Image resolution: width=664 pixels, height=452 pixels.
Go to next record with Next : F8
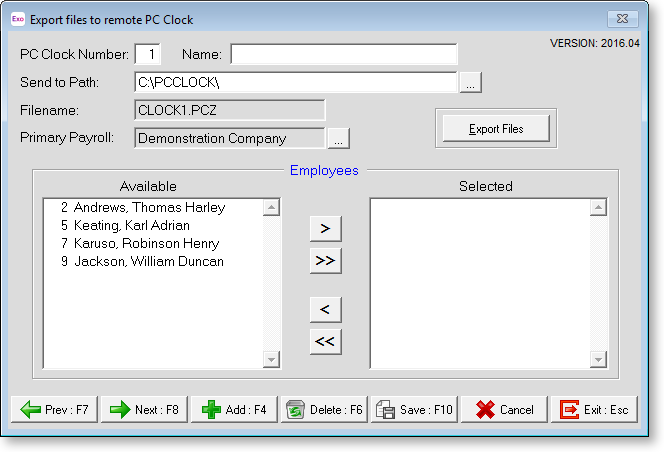pyautogui.click(x=144, y=410)
